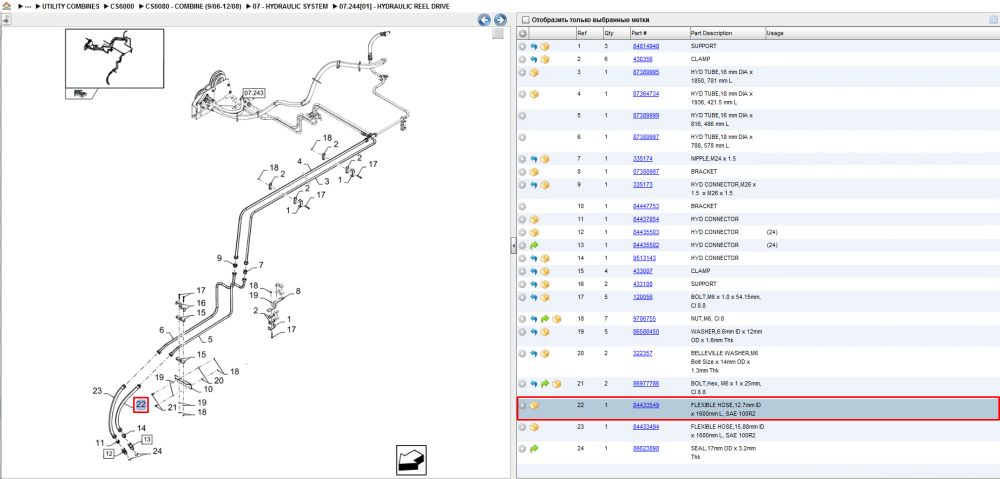Expand the row for ref 23 FLEXIBLE HOSE
Viewport: 1000px width, 479px height.
(522, 427)
